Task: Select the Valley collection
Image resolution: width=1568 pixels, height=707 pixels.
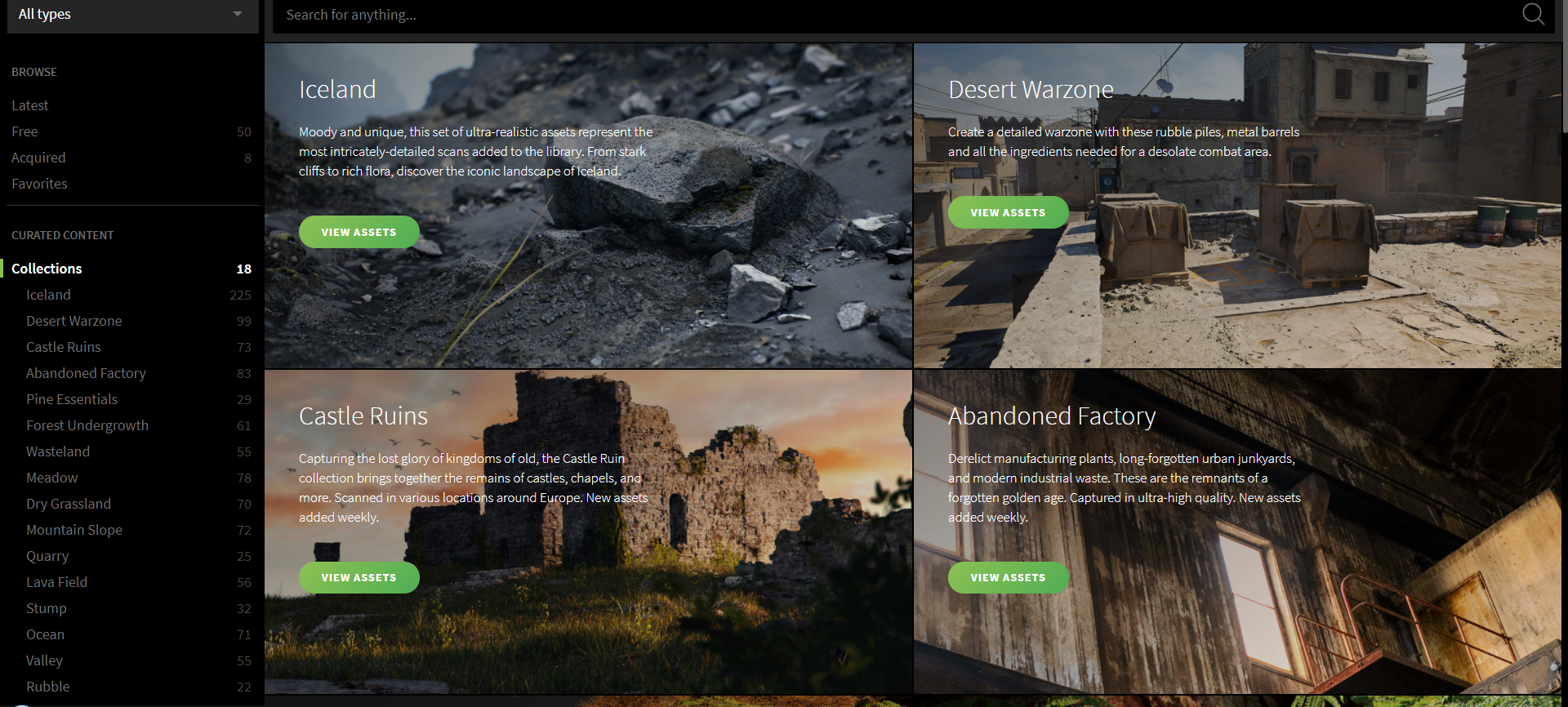Action: tap(44, 660)
